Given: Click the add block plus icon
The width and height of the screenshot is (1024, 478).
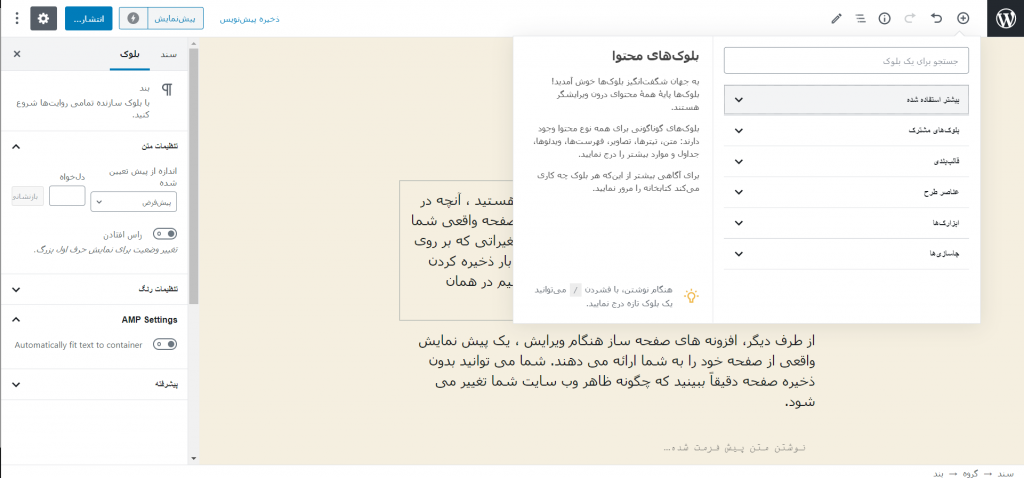Looking at the screenshot, I should pyautogui.click(x=963, y=18).
